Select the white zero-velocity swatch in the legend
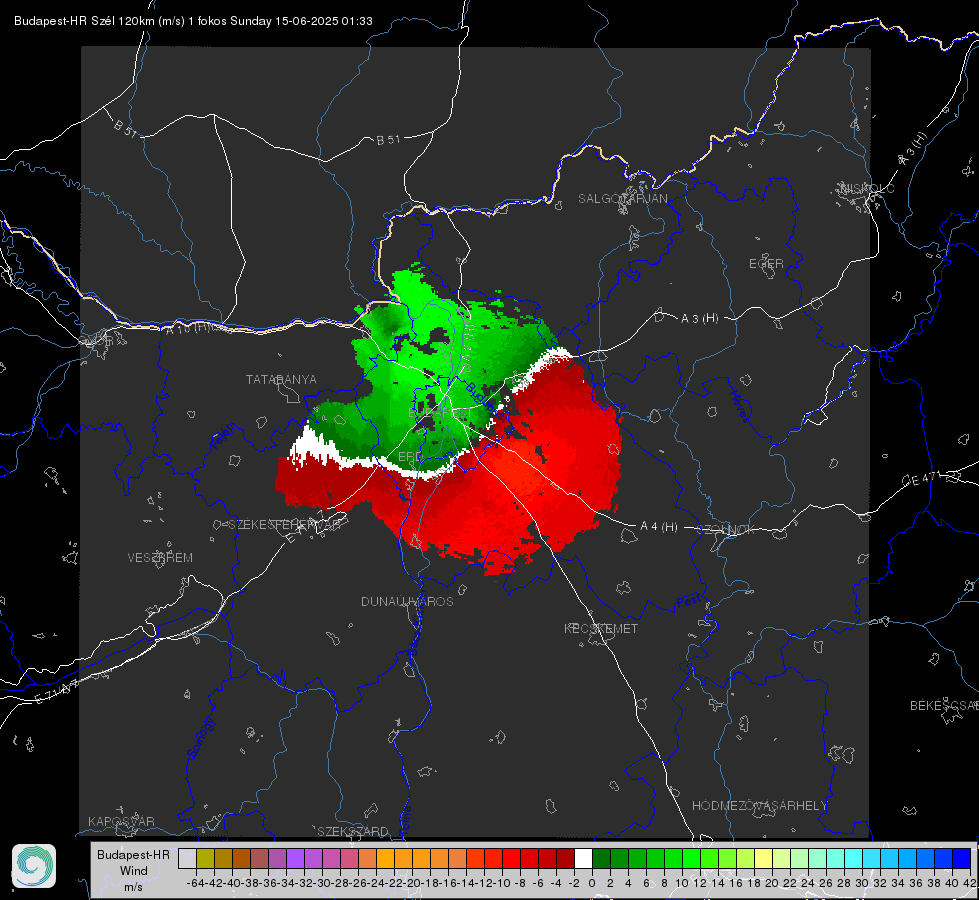This screenshot has height=900, width=979. pos(583,858)
